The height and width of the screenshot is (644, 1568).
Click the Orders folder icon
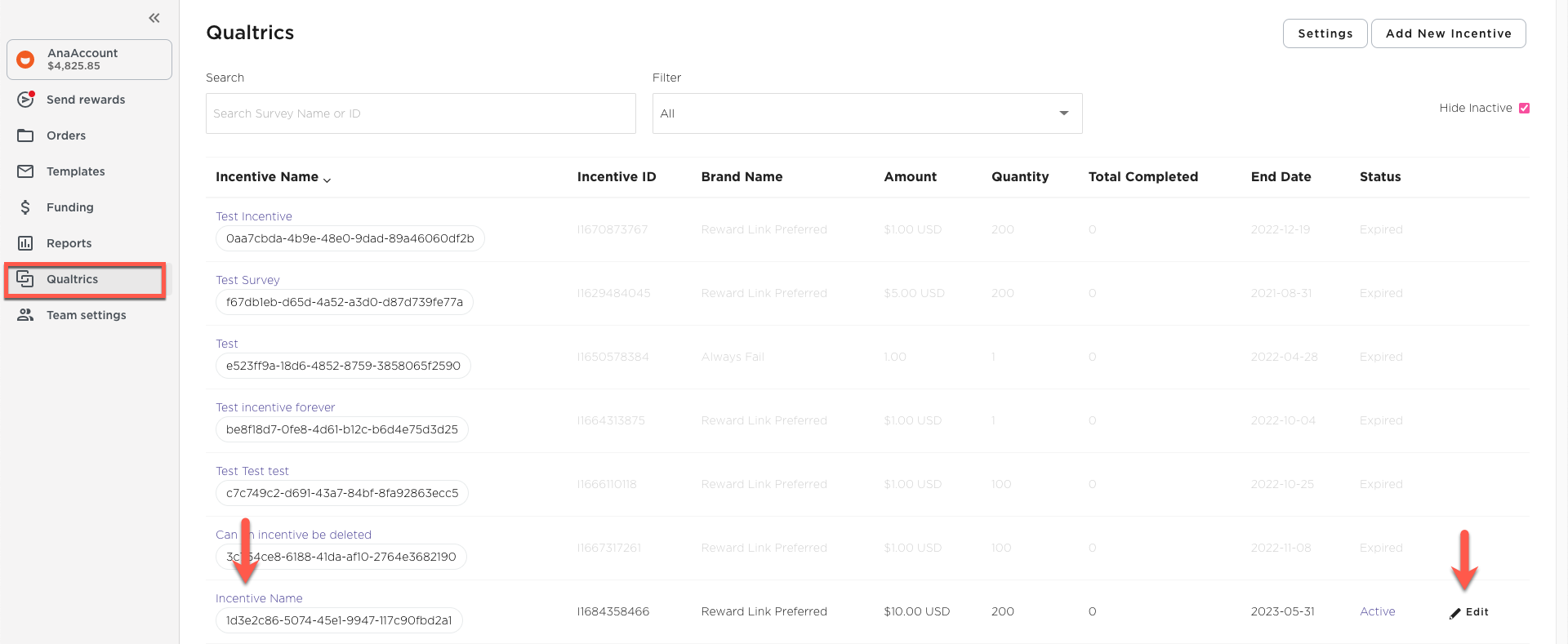pyautogui.click(x=26, y=135)
